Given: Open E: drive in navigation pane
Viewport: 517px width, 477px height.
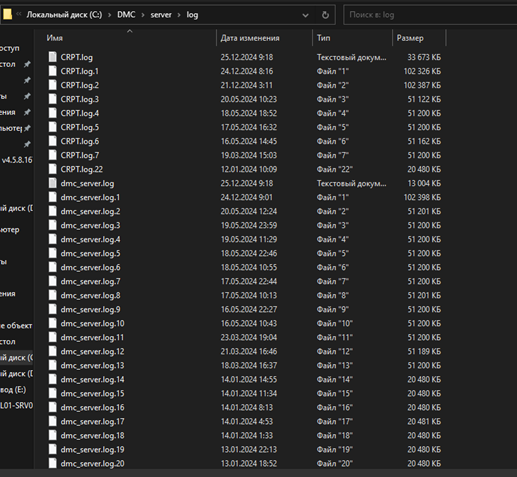Looking at the screenshot, I should 13,389.
